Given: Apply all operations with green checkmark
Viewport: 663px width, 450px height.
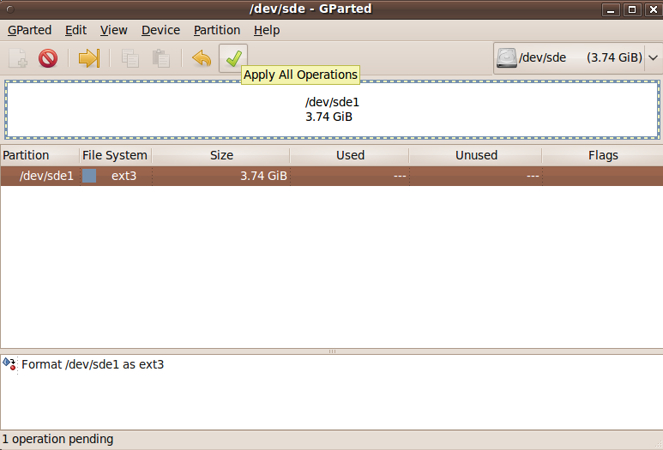Looking at the screenshot, I should [x=233, y=58].
